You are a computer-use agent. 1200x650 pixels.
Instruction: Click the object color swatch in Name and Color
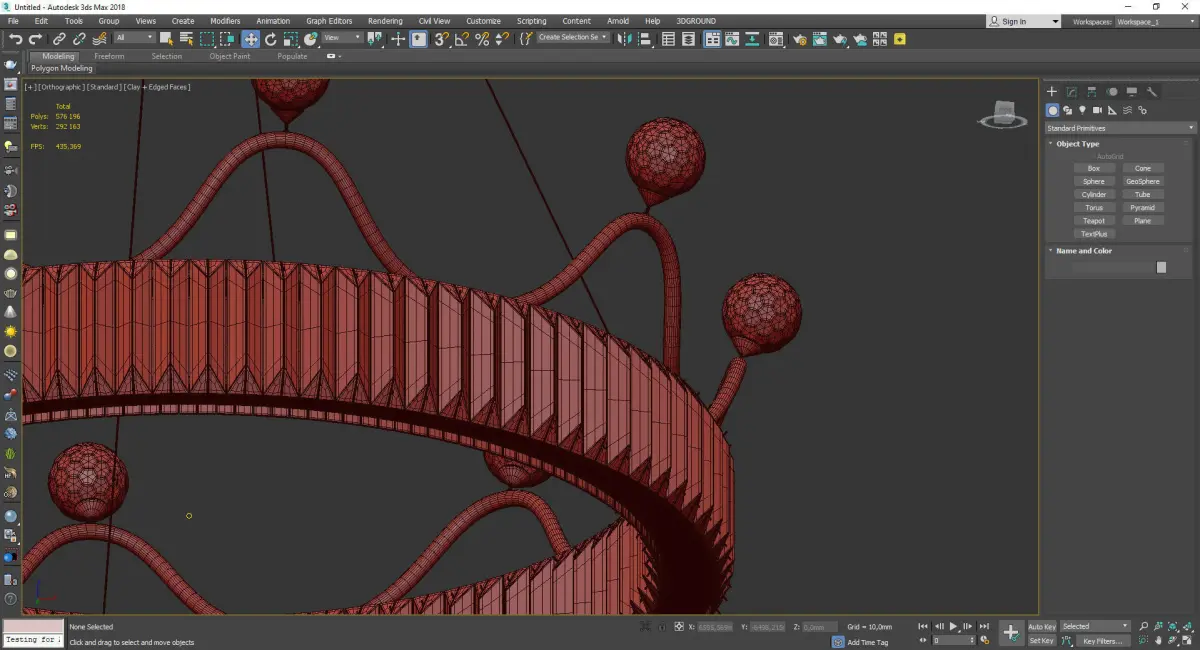click(x=1161, y=267)
